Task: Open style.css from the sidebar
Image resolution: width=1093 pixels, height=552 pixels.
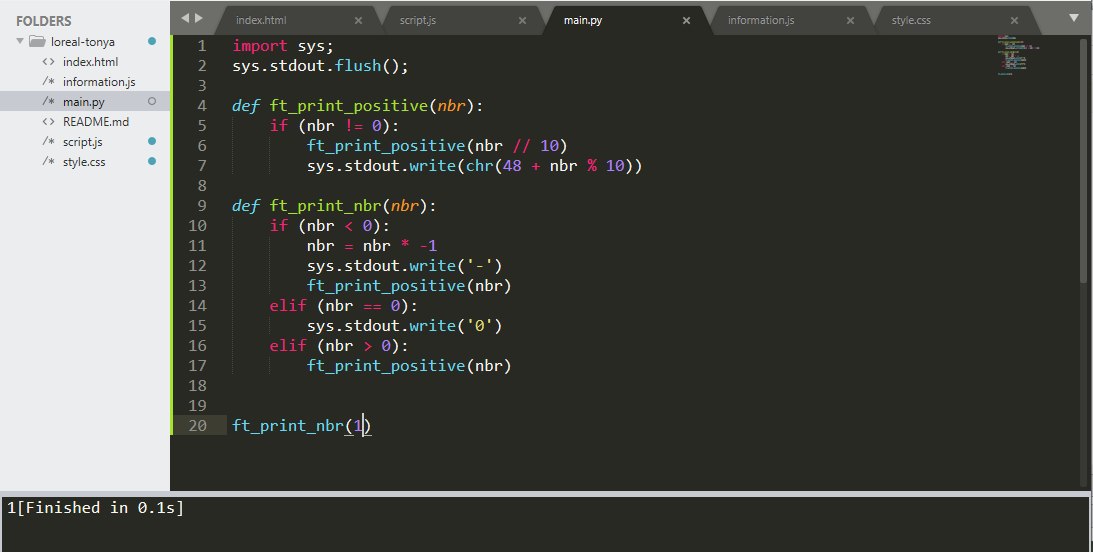Action: pos(84,162)
